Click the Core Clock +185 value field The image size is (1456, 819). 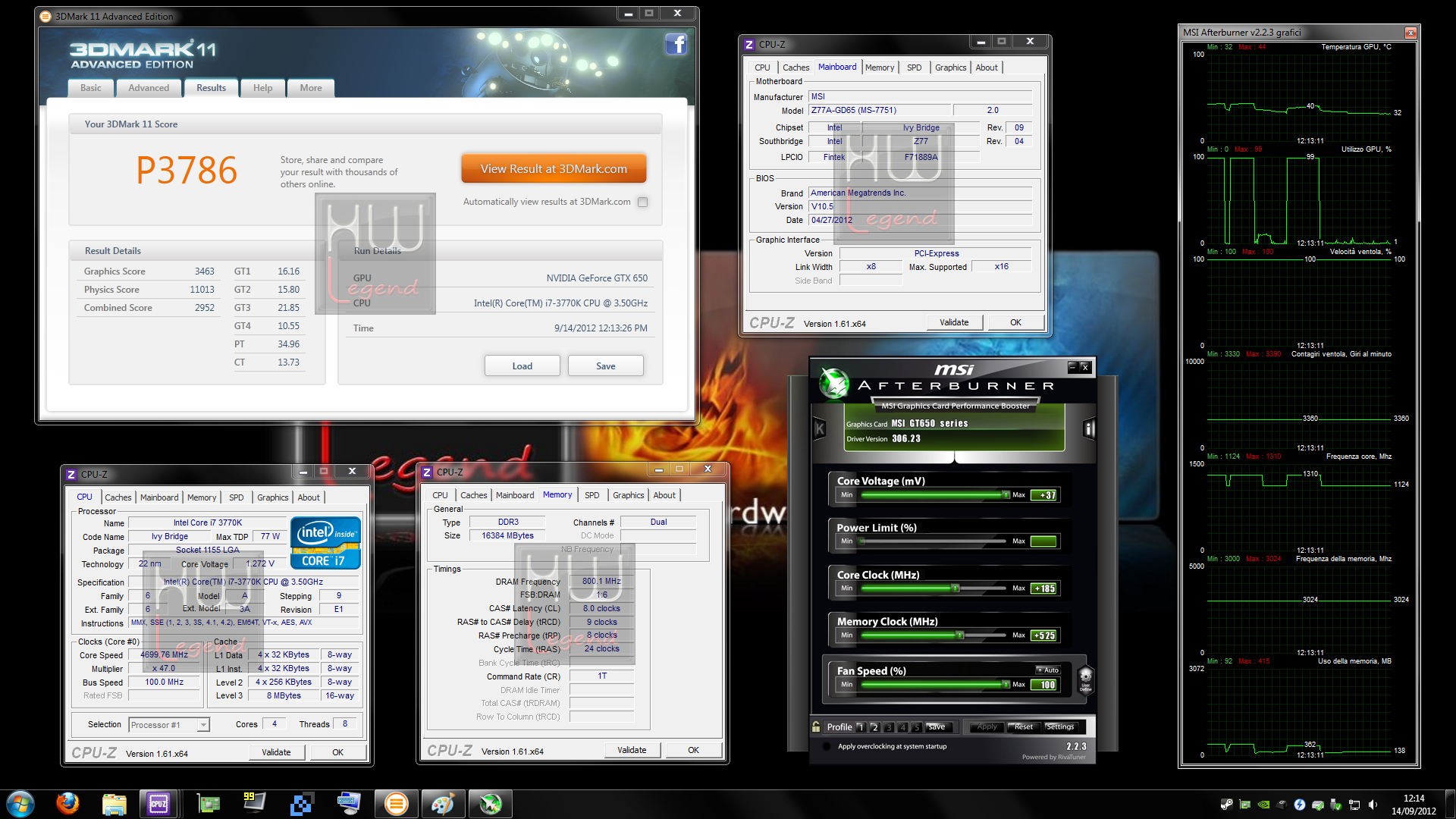pyautogui.click(x=1044, y=588)
